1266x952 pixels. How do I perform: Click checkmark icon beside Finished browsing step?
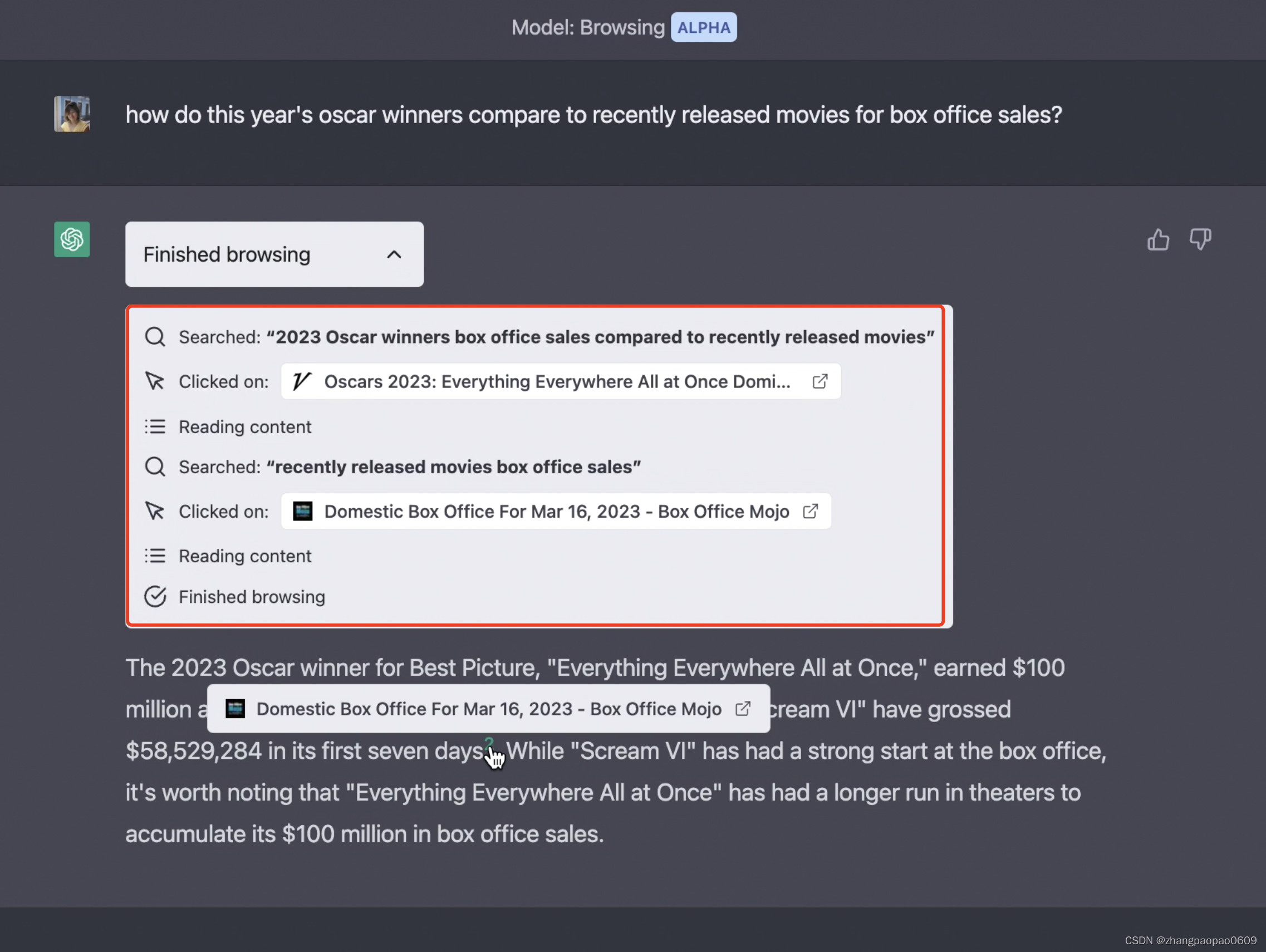[x=155, y=596]
